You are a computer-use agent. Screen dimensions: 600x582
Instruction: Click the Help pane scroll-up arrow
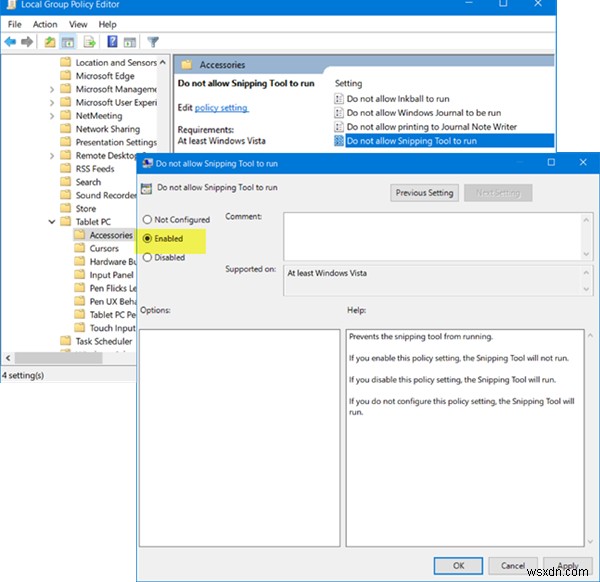(590, 336)
